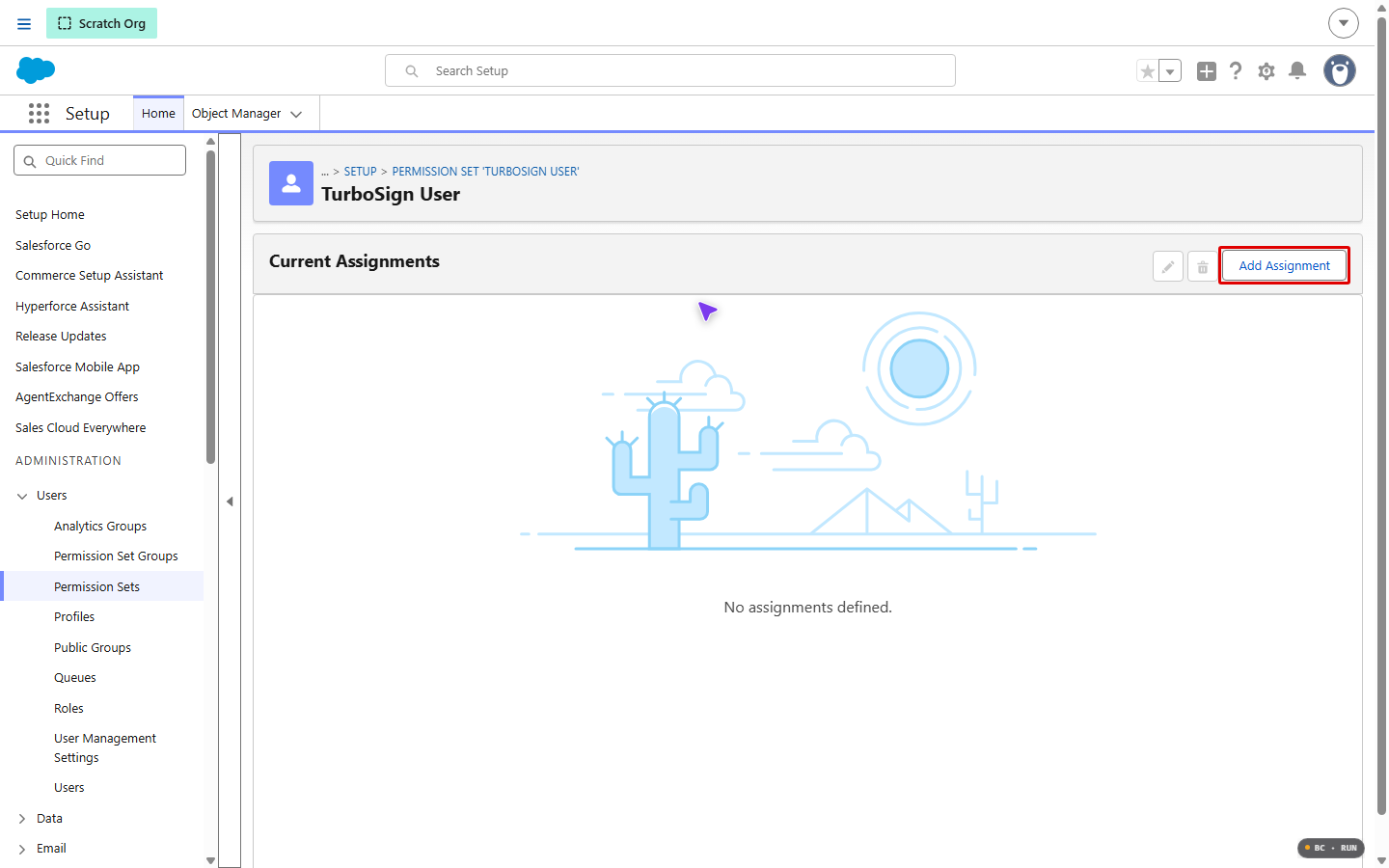
Task: Open Public Groups under Users
Action: pos(93,648)
